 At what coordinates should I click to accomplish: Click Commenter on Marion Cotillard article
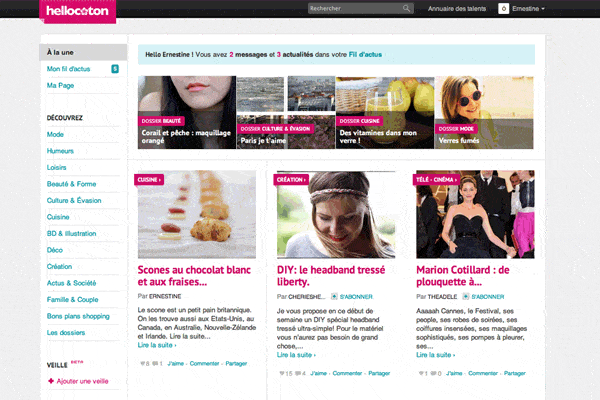[x=483, y=374]
